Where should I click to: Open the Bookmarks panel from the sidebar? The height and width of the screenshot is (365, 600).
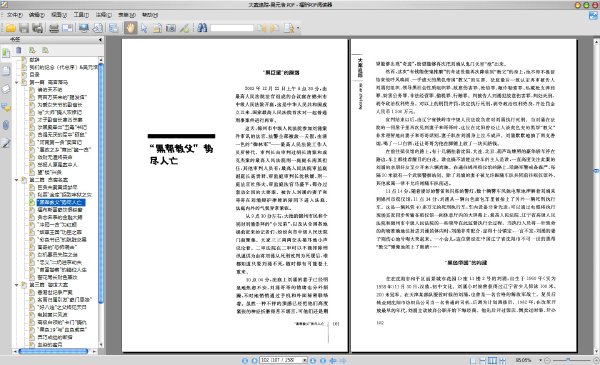pyautogui.click(x=6, y=53)
